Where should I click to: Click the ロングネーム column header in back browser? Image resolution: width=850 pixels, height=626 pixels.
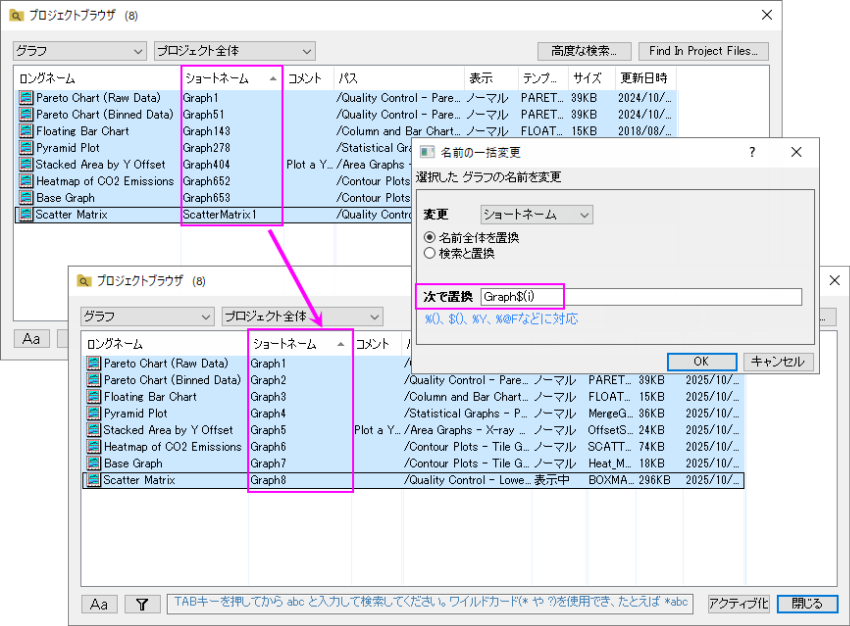(98, 79)
